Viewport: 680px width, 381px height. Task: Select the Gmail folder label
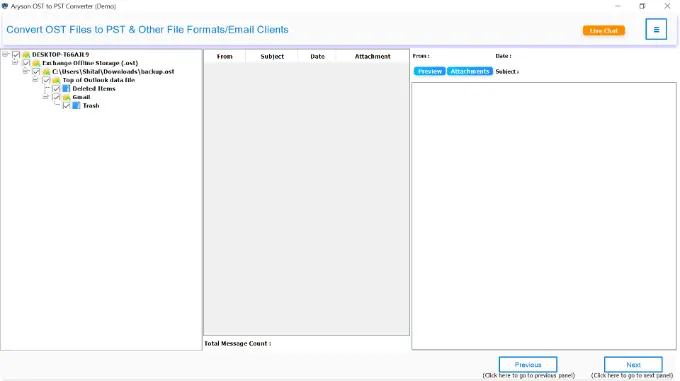click(x=82, y=97)
